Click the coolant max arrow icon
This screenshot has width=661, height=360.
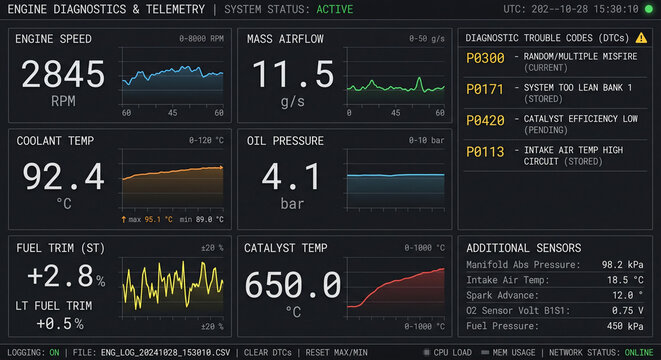click(x=124, y=219)
